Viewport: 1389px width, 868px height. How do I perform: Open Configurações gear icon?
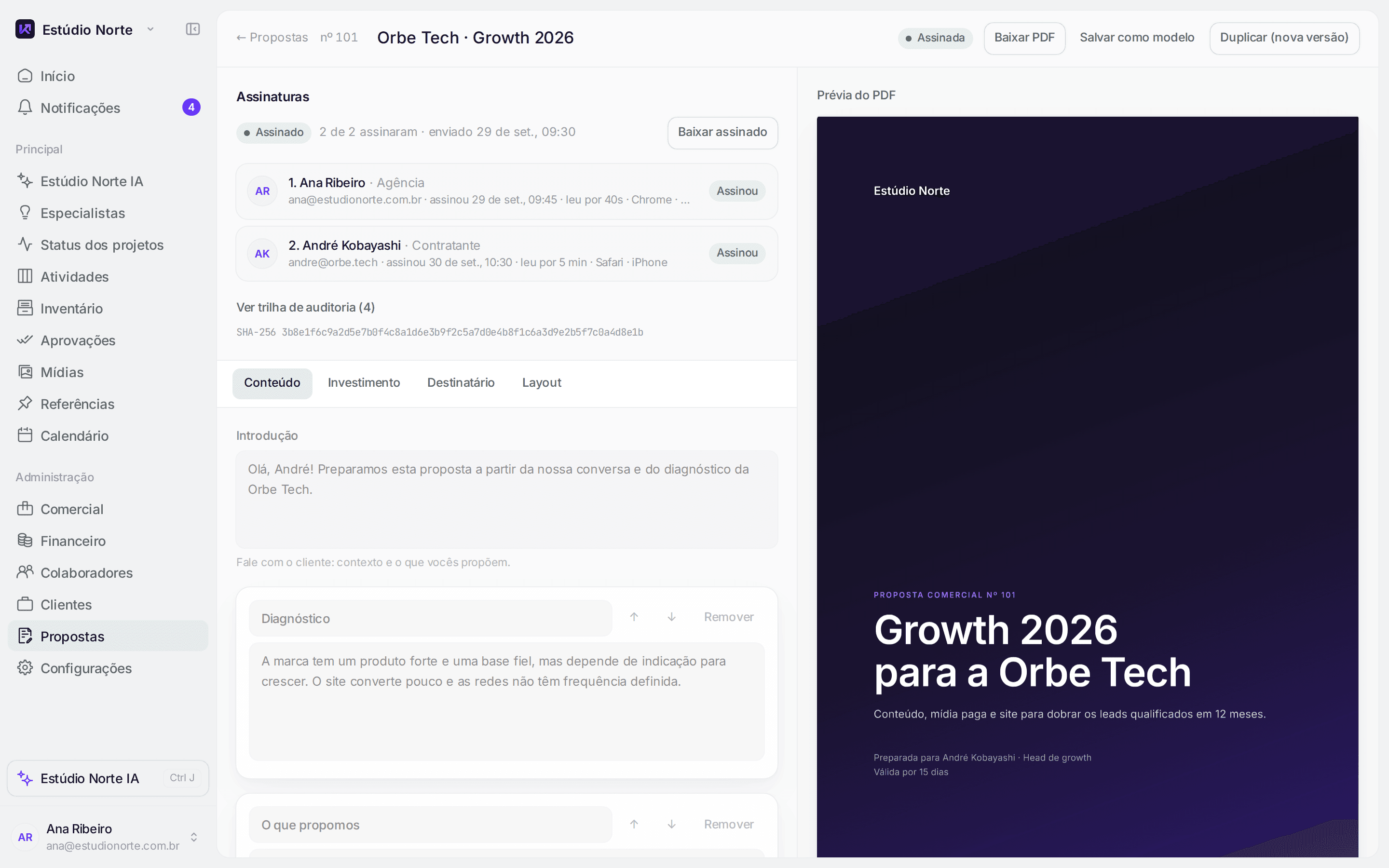click(x=25, y=668)
